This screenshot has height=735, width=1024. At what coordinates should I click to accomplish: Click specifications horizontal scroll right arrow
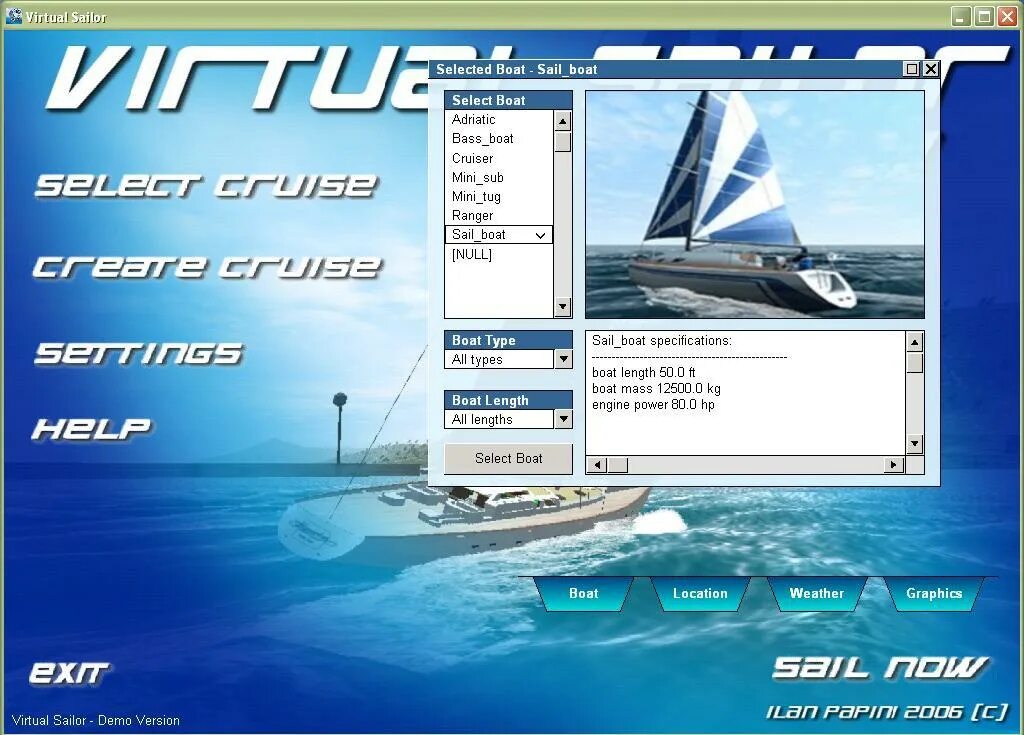[x=893, y=465]
